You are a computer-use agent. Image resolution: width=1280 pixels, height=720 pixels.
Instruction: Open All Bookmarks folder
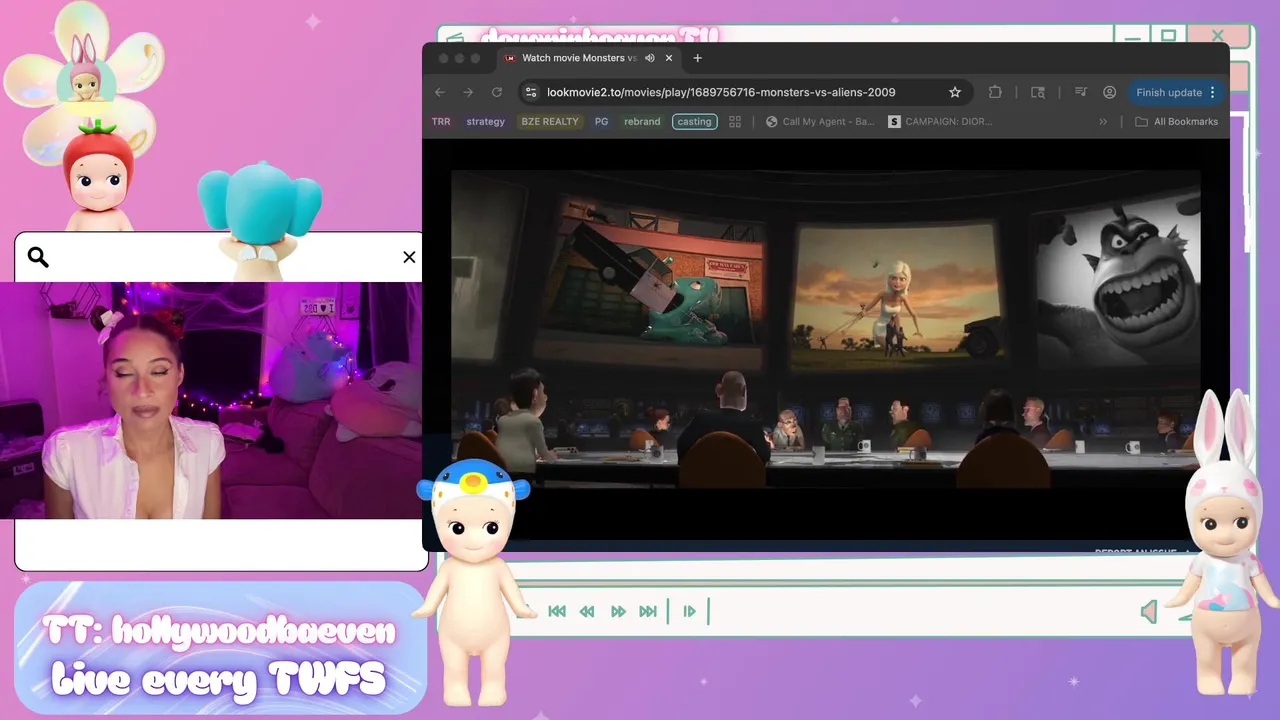pyautogui.click(x=1177, y=122)
